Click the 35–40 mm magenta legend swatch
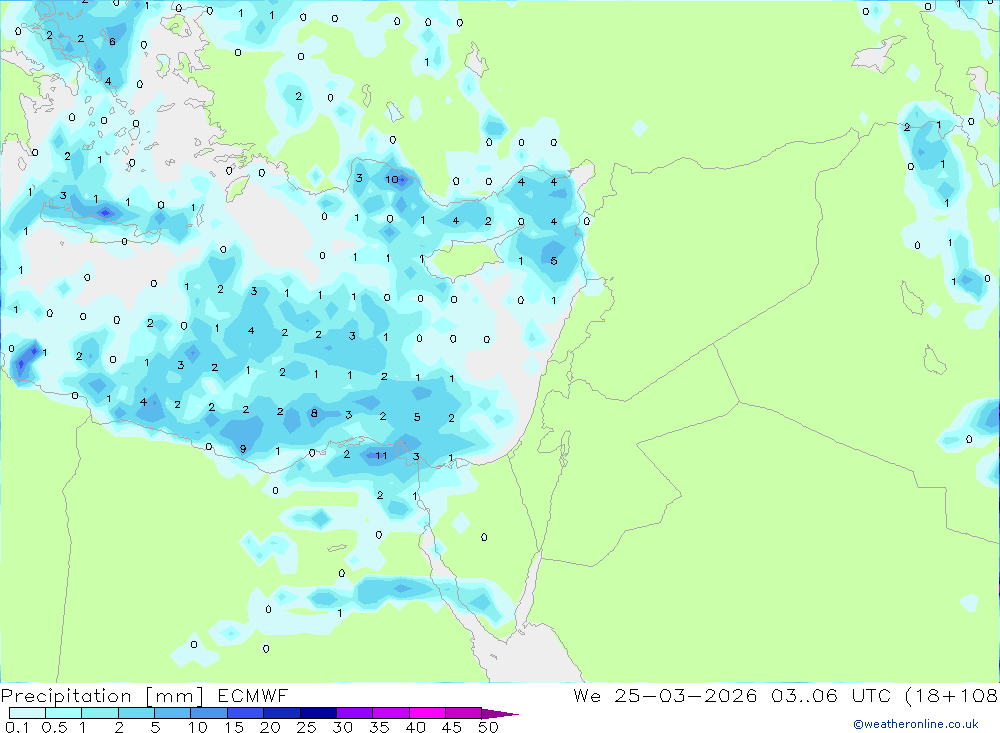This screenshot has width=1000, height=733. pyautogui.click(x=390, y=713)
